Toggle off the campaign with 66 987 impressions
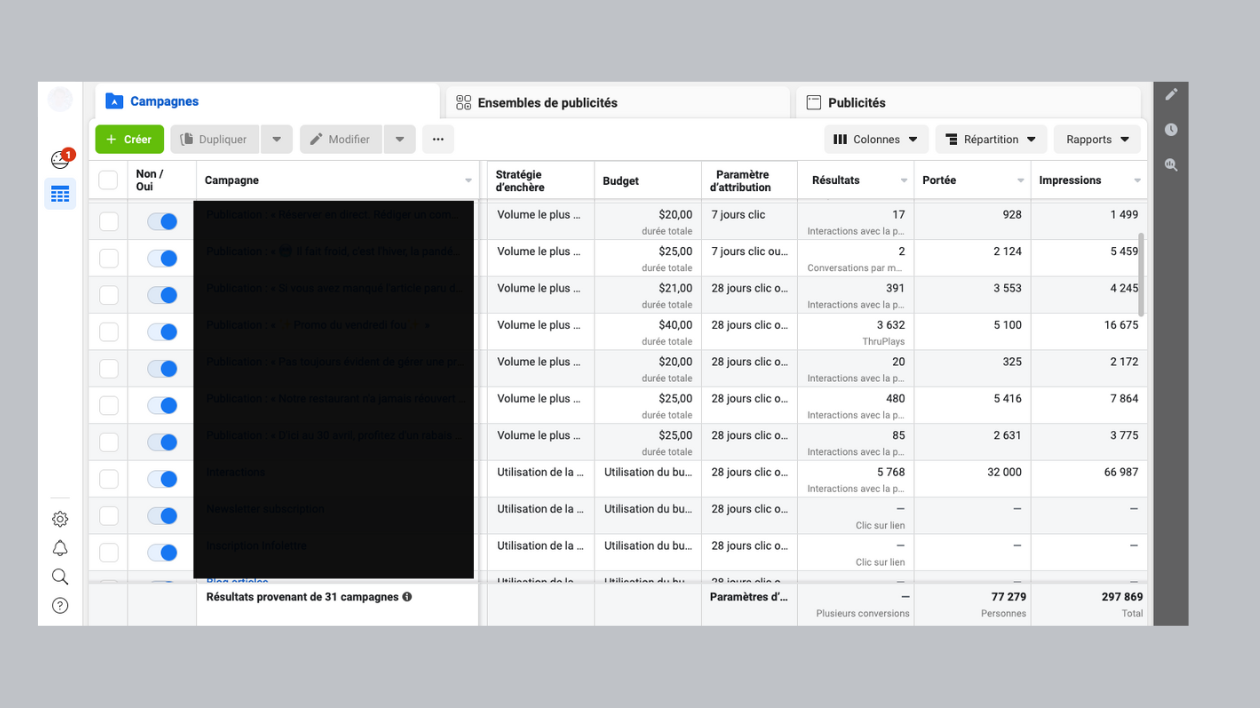 click(162, 479)
